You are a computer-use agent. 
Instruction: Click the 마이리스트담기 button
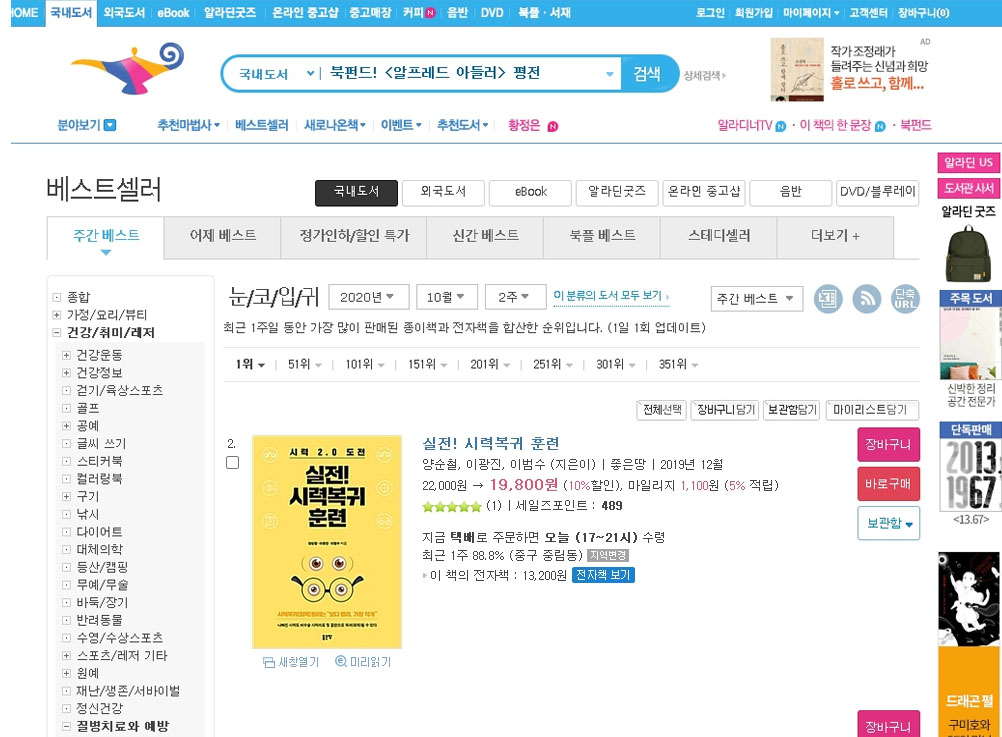[872, 410]
